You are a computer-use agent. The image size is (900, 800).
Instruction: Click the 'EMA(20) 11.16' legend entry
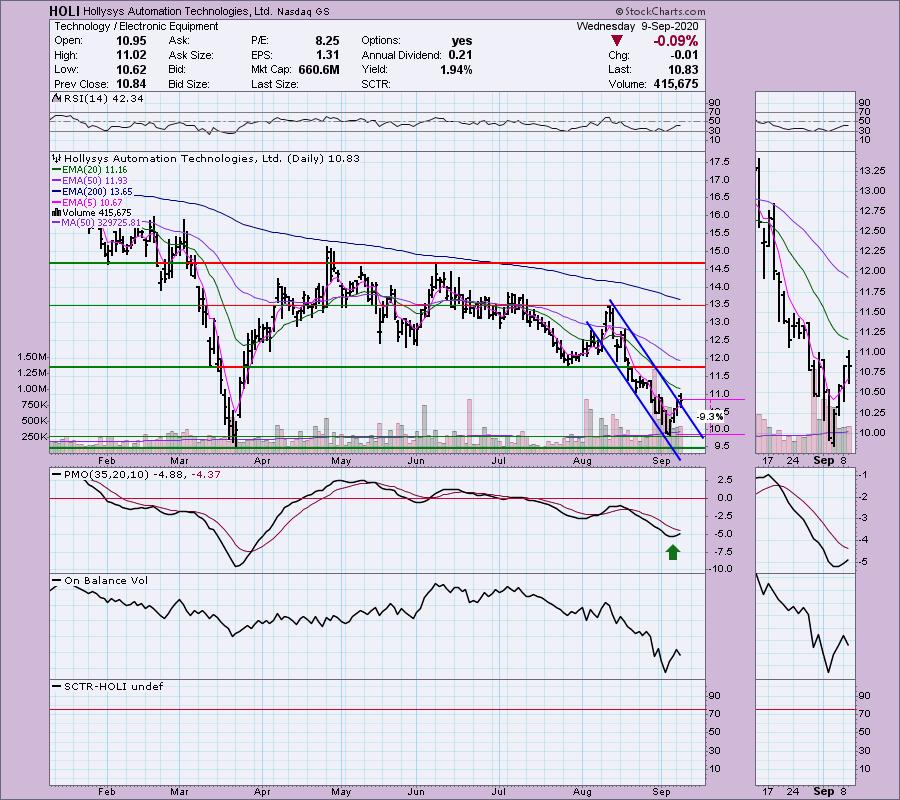coord(94,170)
